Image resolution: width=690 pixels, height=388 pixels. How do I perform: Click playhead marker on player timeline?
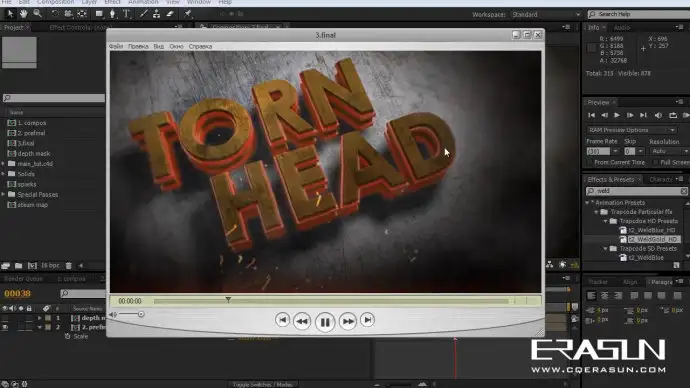click(x=228, y=300)
